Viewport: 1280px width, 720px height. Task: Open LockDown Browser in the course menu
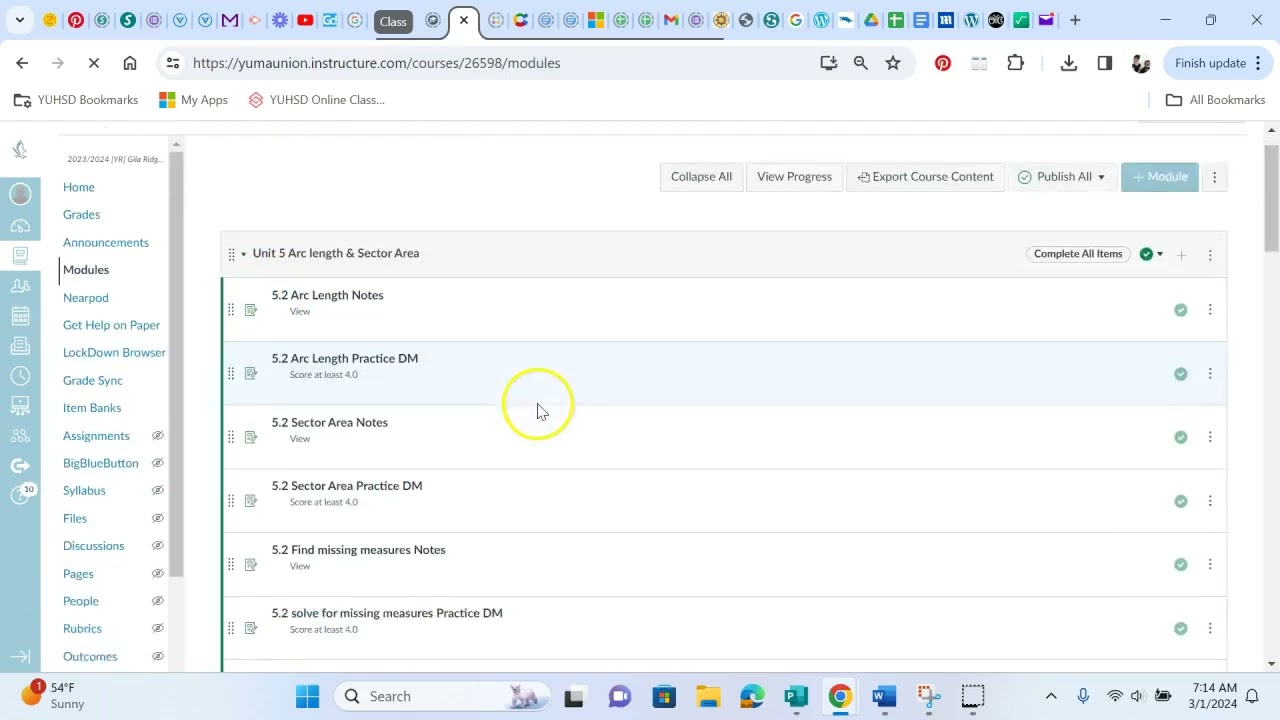click(x=114, y=353)
